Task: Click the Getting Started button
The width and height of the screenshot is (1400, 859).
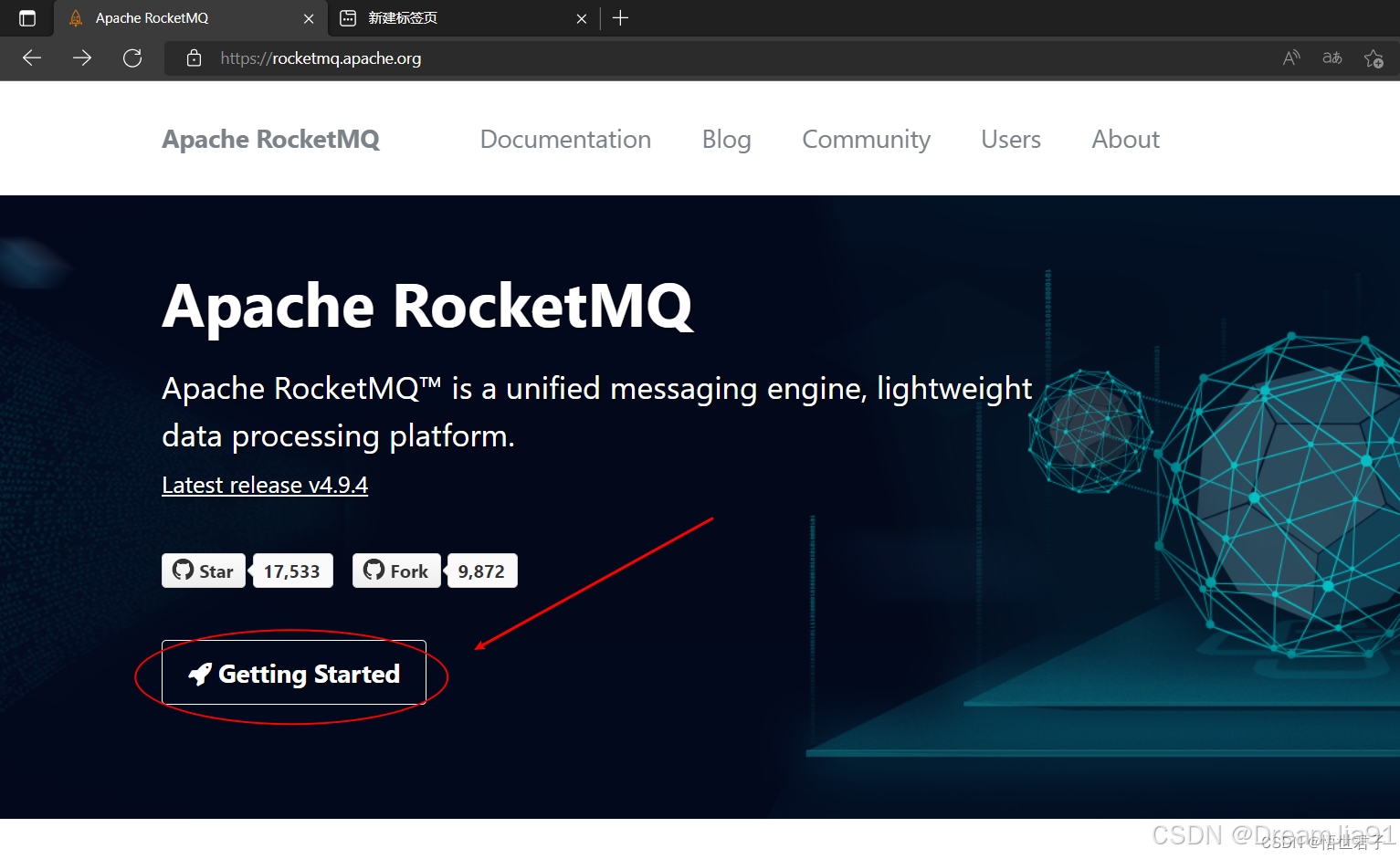Action: [294, 673]
